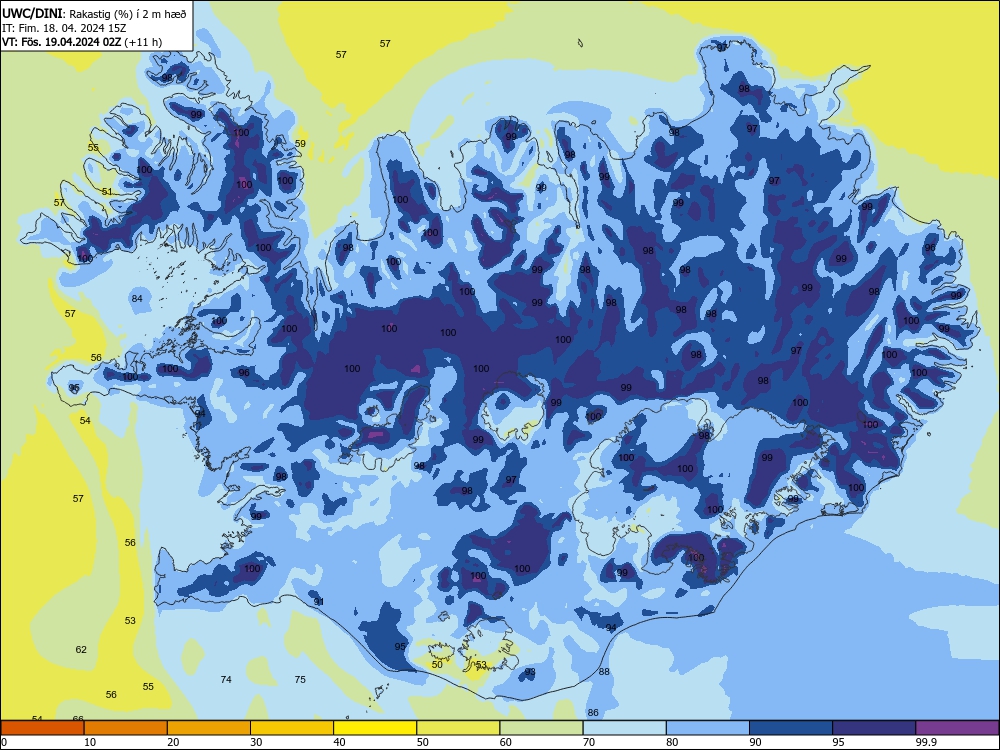Click the bright yellow 40–50 legend swatch
This screenshot has height=750, width=1000.
pos(375,728)
